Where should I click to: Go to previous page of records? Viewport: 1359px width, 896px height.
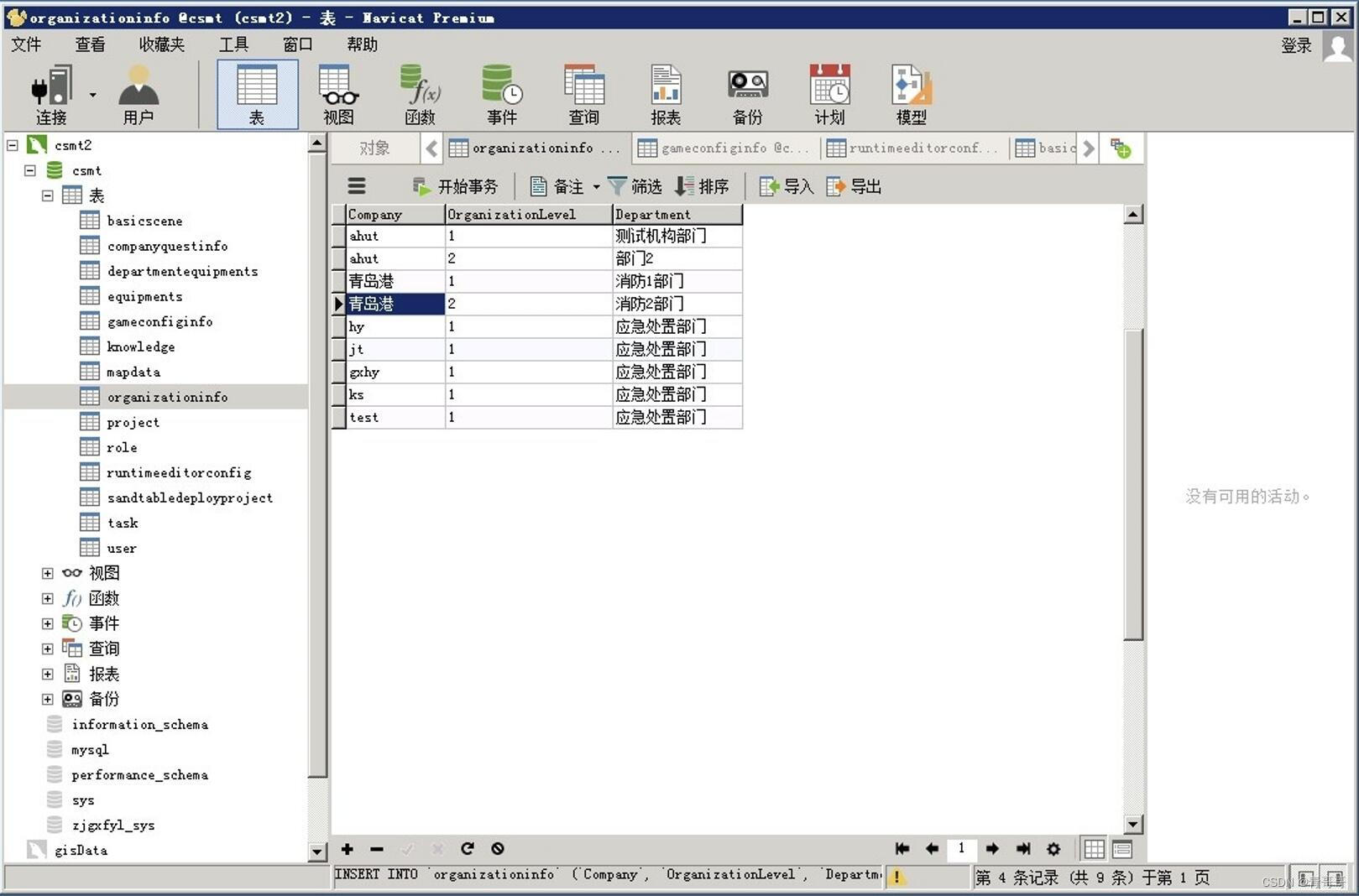(x=932, y=849)
